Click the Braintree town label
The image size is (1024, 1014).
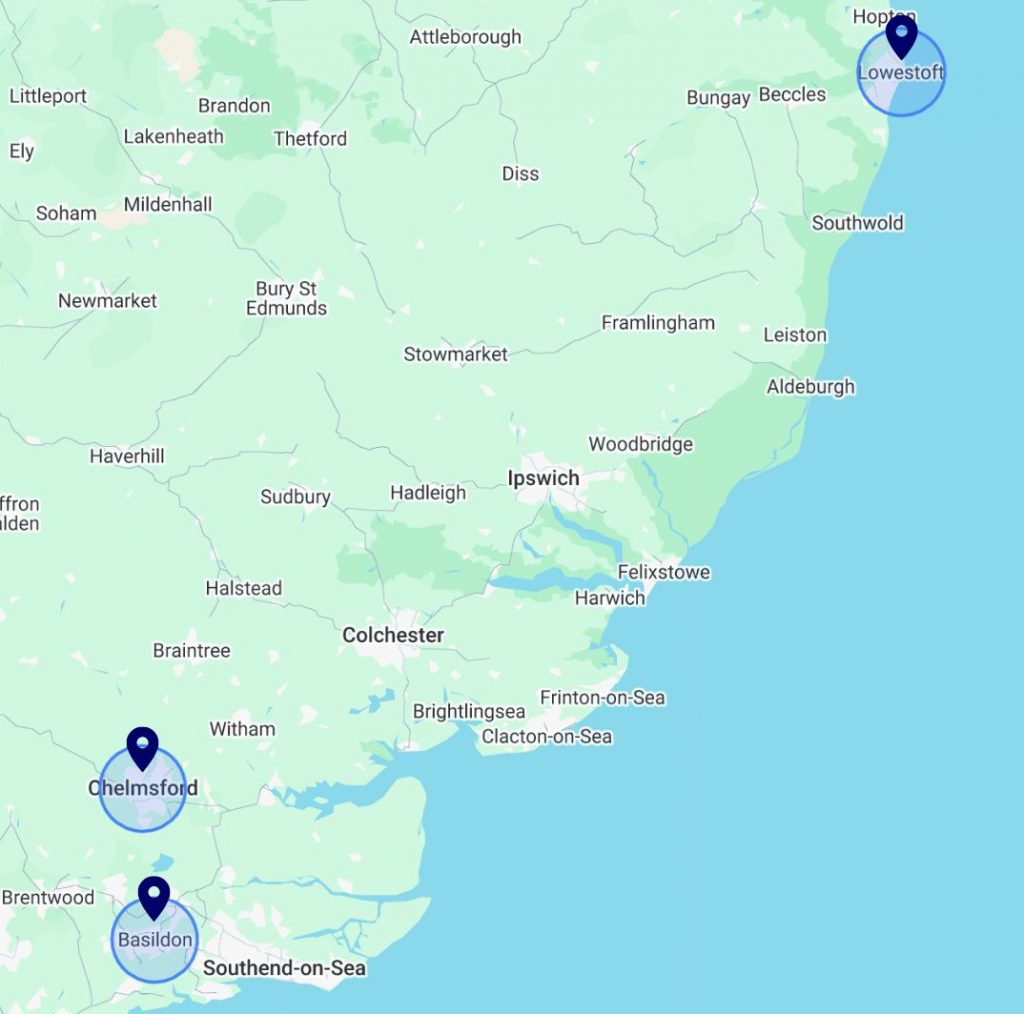191,650
